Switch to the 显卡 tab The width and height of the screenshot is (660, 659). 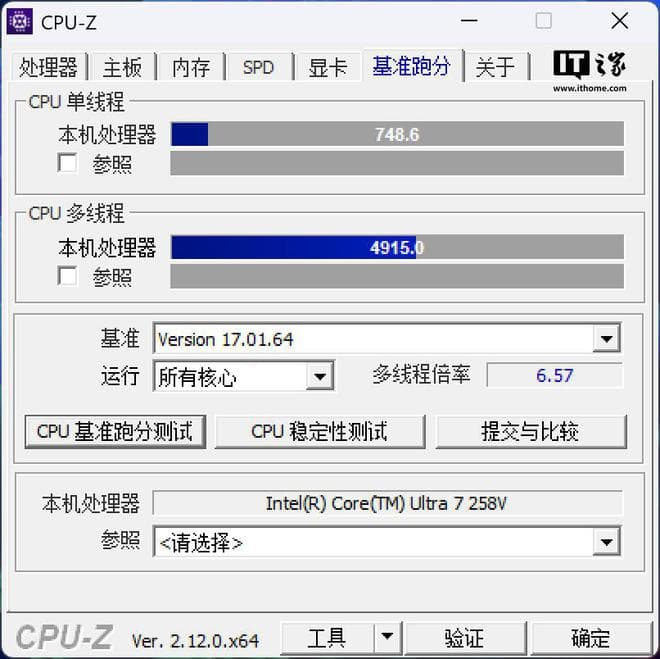click(328, 67)
